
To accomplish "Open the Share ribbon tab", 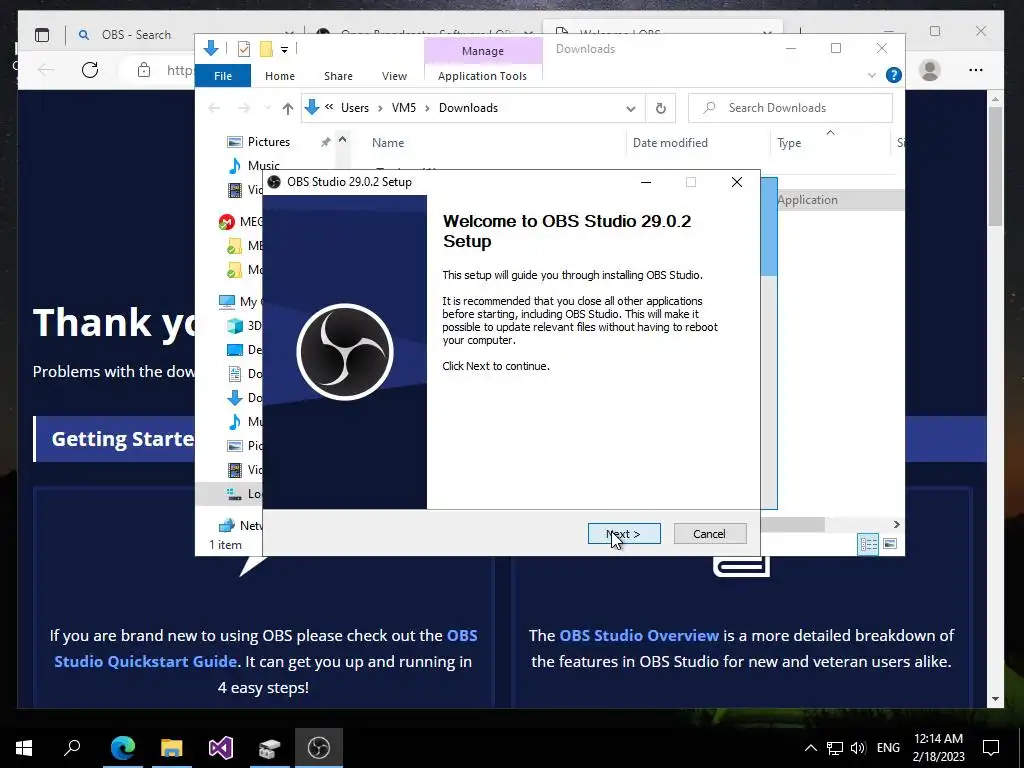I will point(338,76).
